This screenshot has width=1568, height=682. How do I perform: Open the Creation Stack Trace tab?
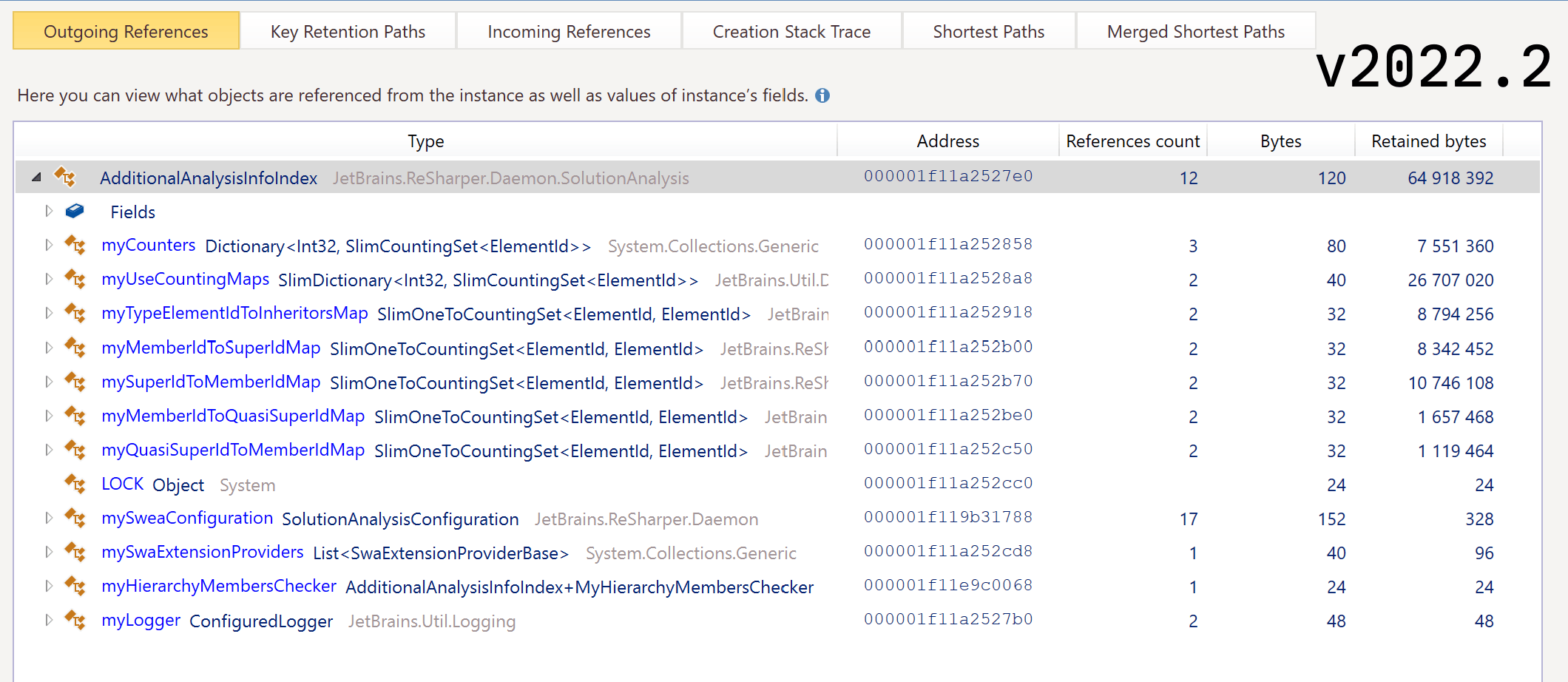pos(791,32)
